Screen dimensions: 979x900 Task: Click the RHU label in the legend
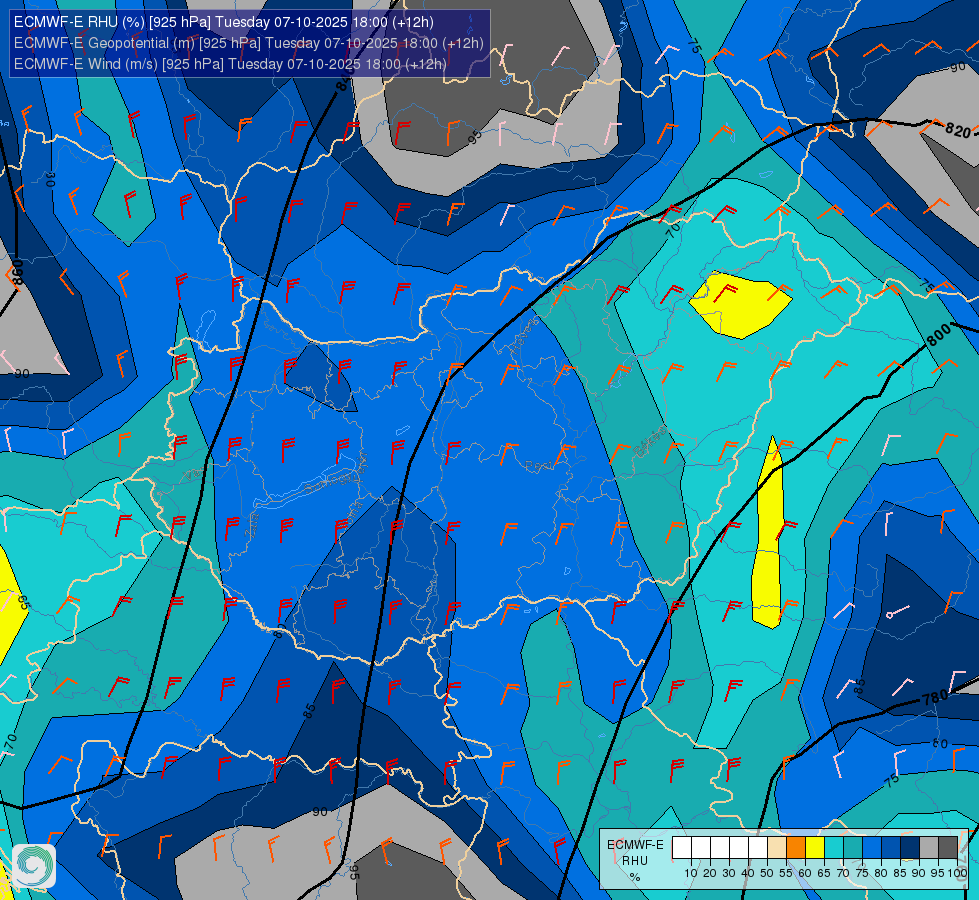(635, 861)
